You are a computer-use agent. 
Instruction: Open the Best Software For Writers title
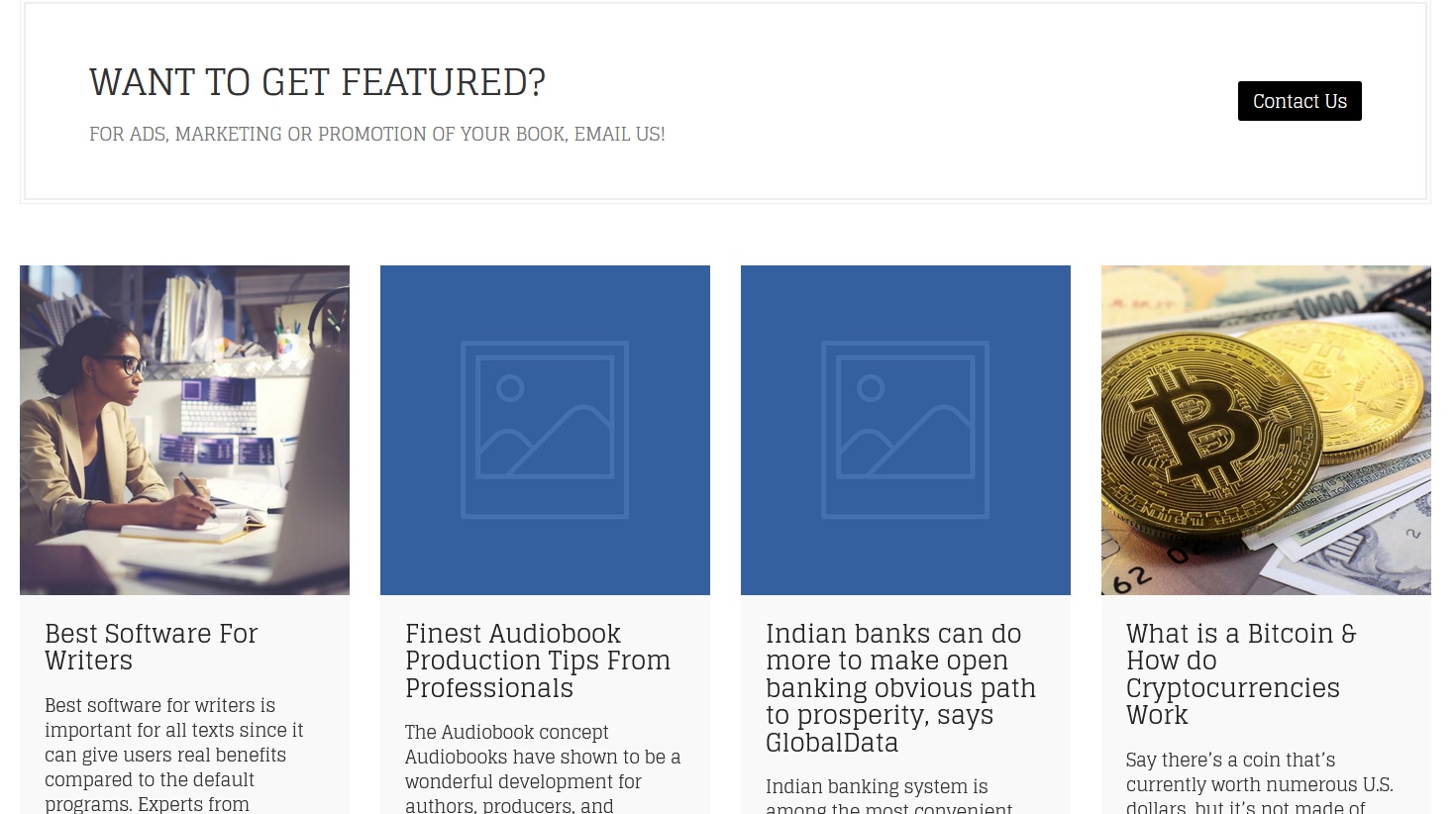[x=151, y=647]
